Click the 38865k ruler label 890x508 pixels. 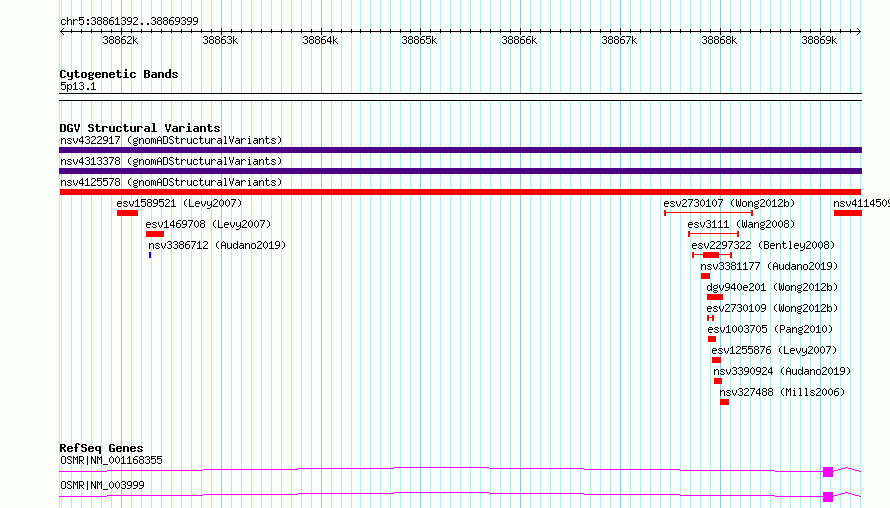tap(419, 40)
